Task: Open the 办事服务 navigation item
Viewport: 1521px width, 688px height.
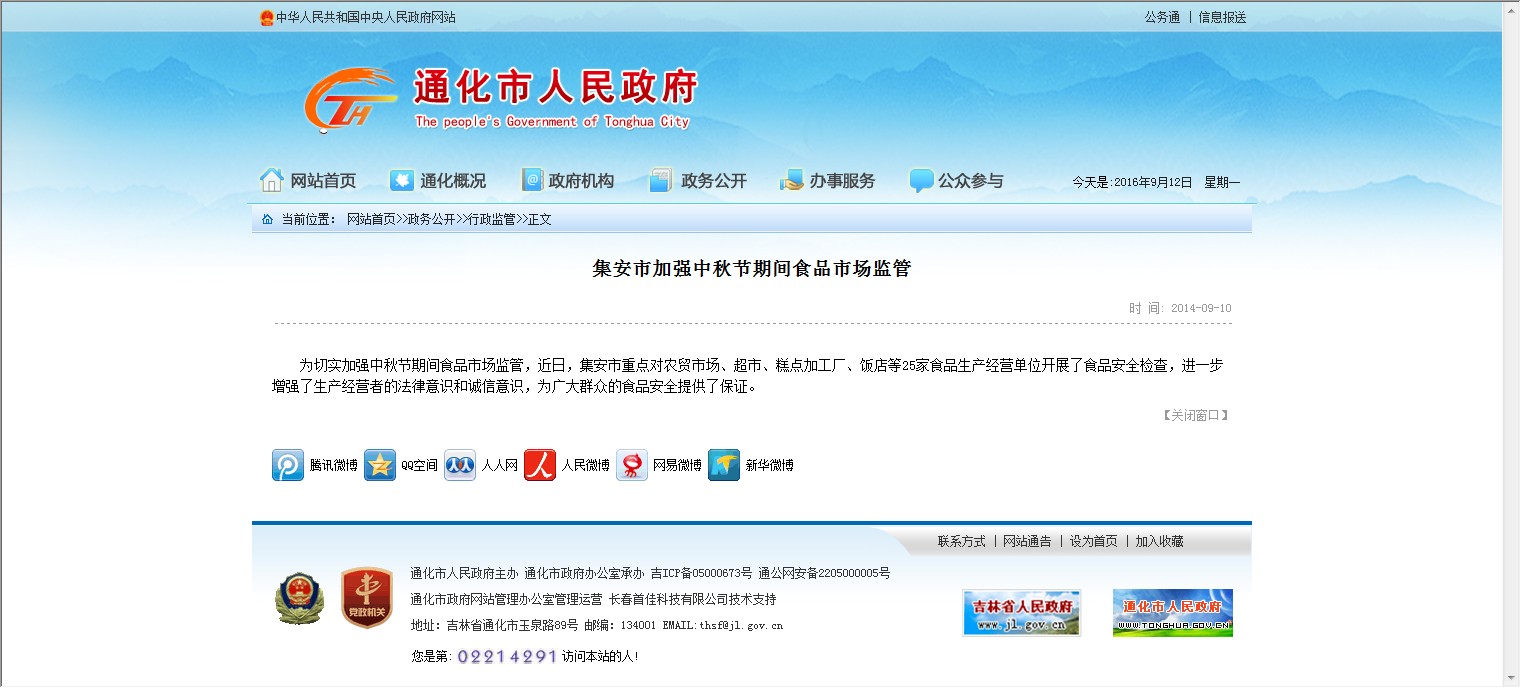Action: click(x=828, y=181)
